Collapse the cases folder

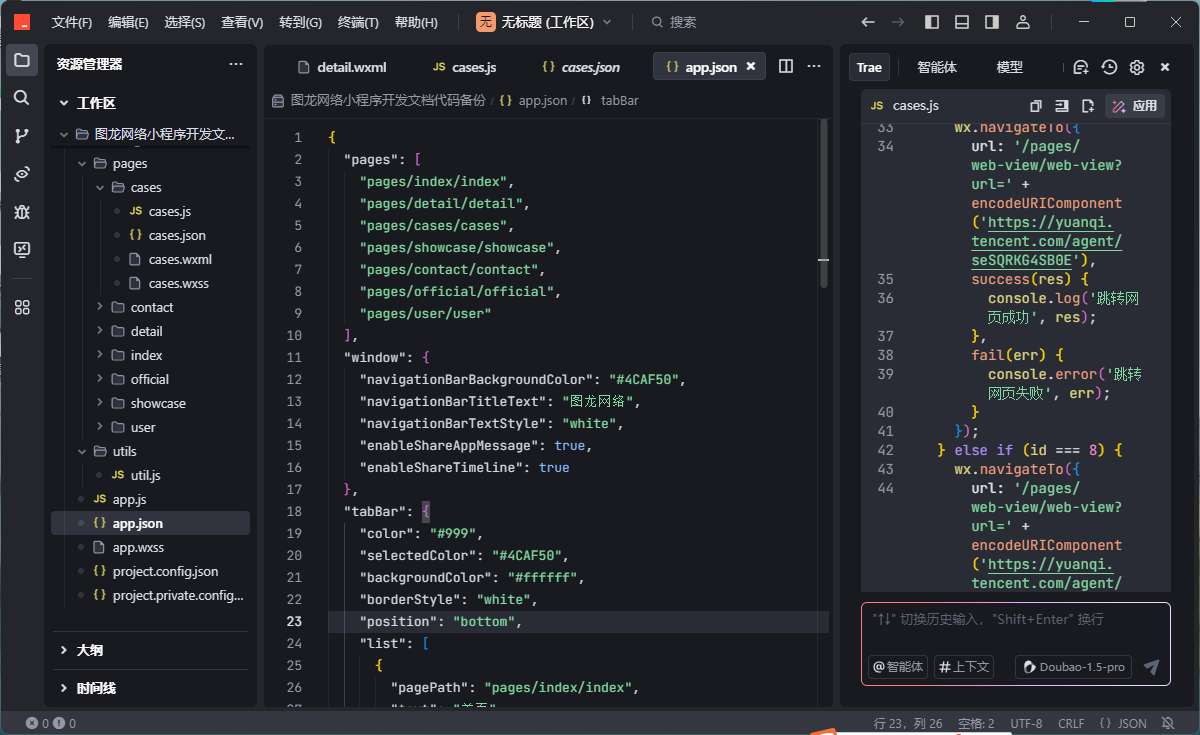[100, 187]
